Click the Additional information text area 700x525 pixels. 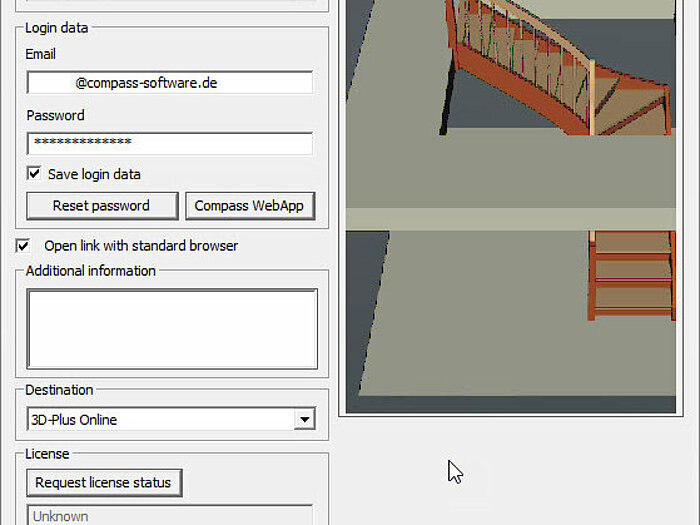[172, 329]
